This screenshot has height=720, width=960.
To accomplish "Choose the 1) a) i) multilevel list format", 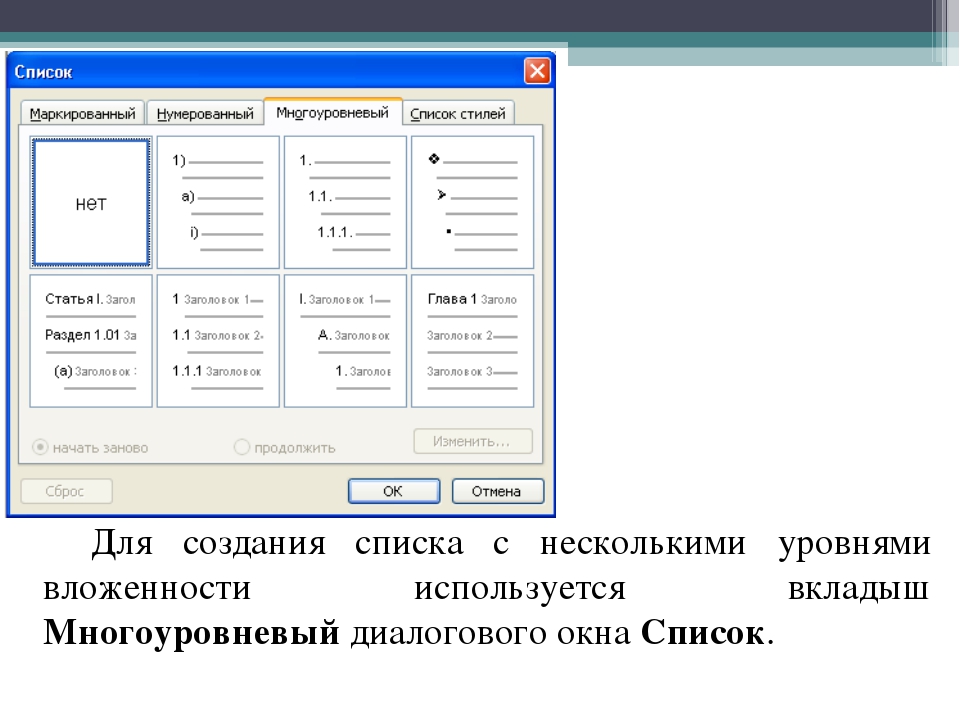I will 218,202.
